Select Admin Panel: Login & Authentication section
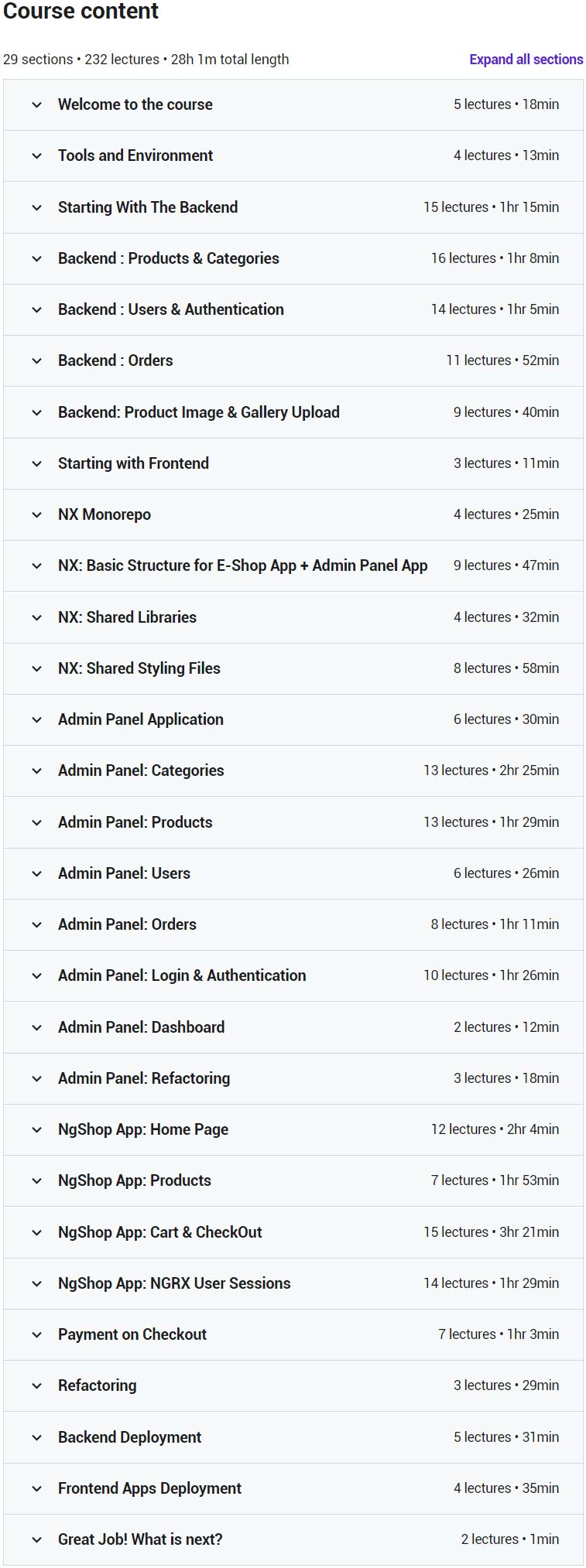Viewport: 586px width, 1568px height. point(293,975)
